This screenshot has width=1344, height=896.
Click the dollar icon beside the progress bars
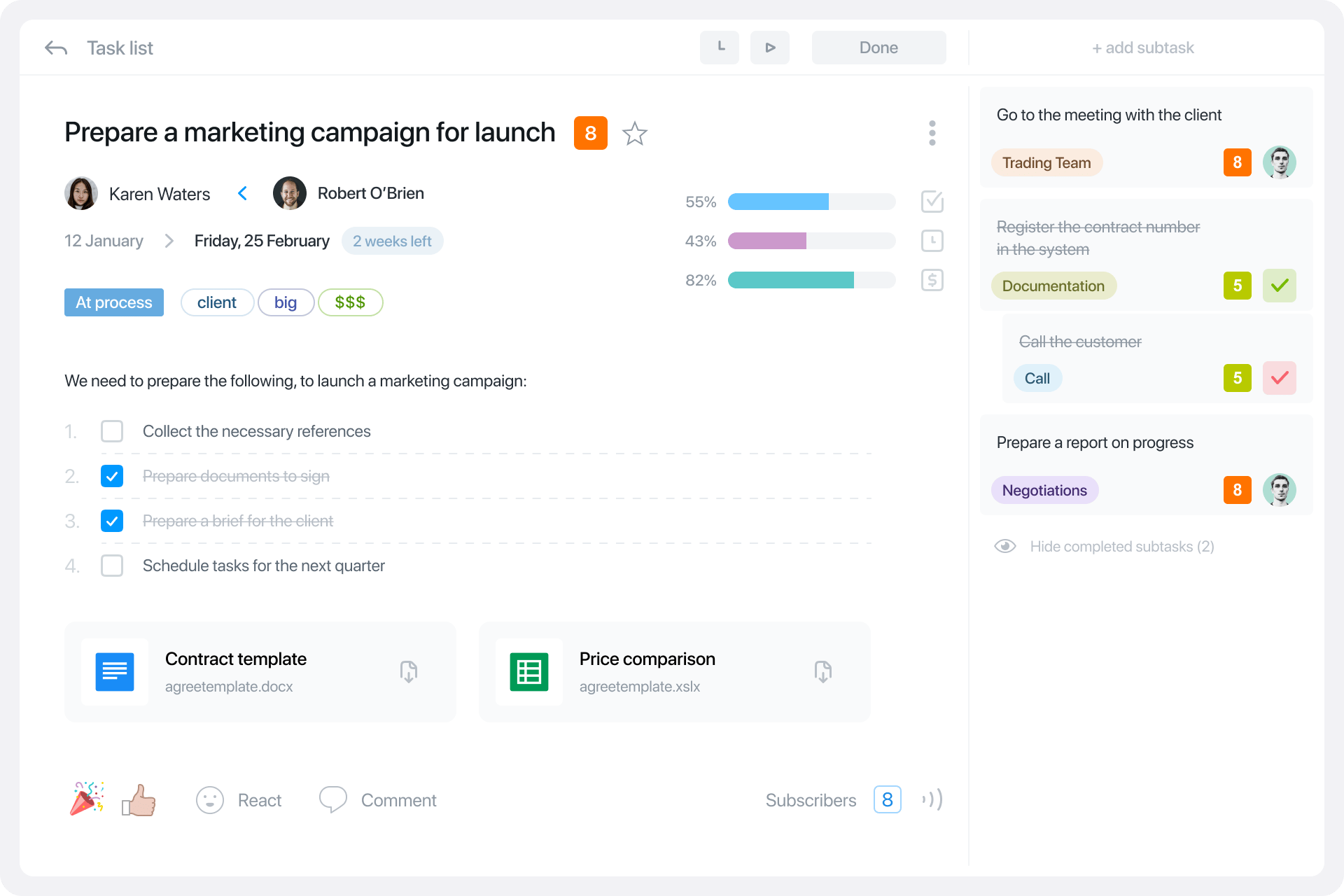tap(932, 280)
